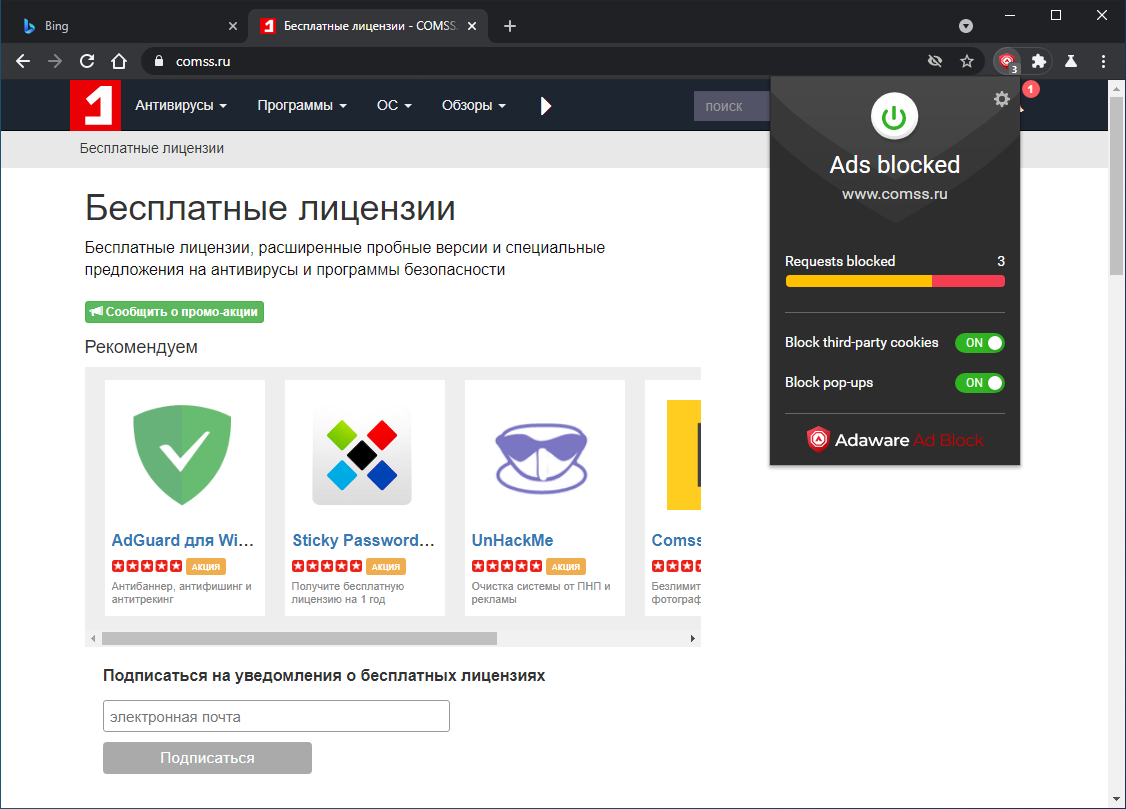Expand the ОС menu

pyautogui.click(x=394, y=106)
